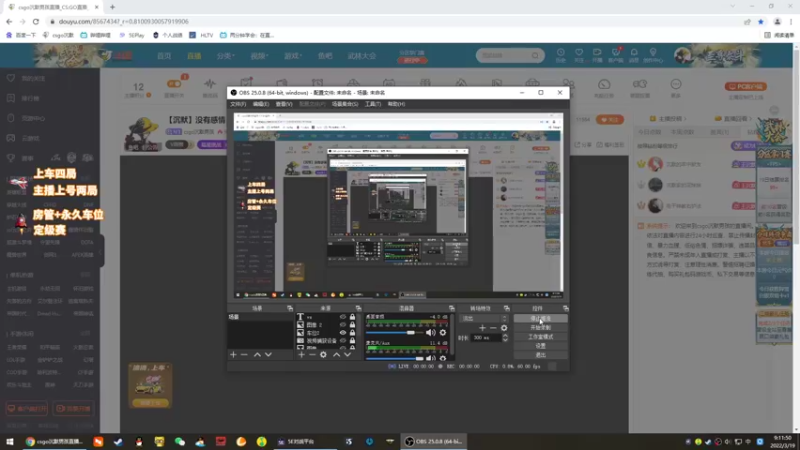Remove the selected scene with the minus icon
The width and height of the screenshot is (800, 450).
244,355
